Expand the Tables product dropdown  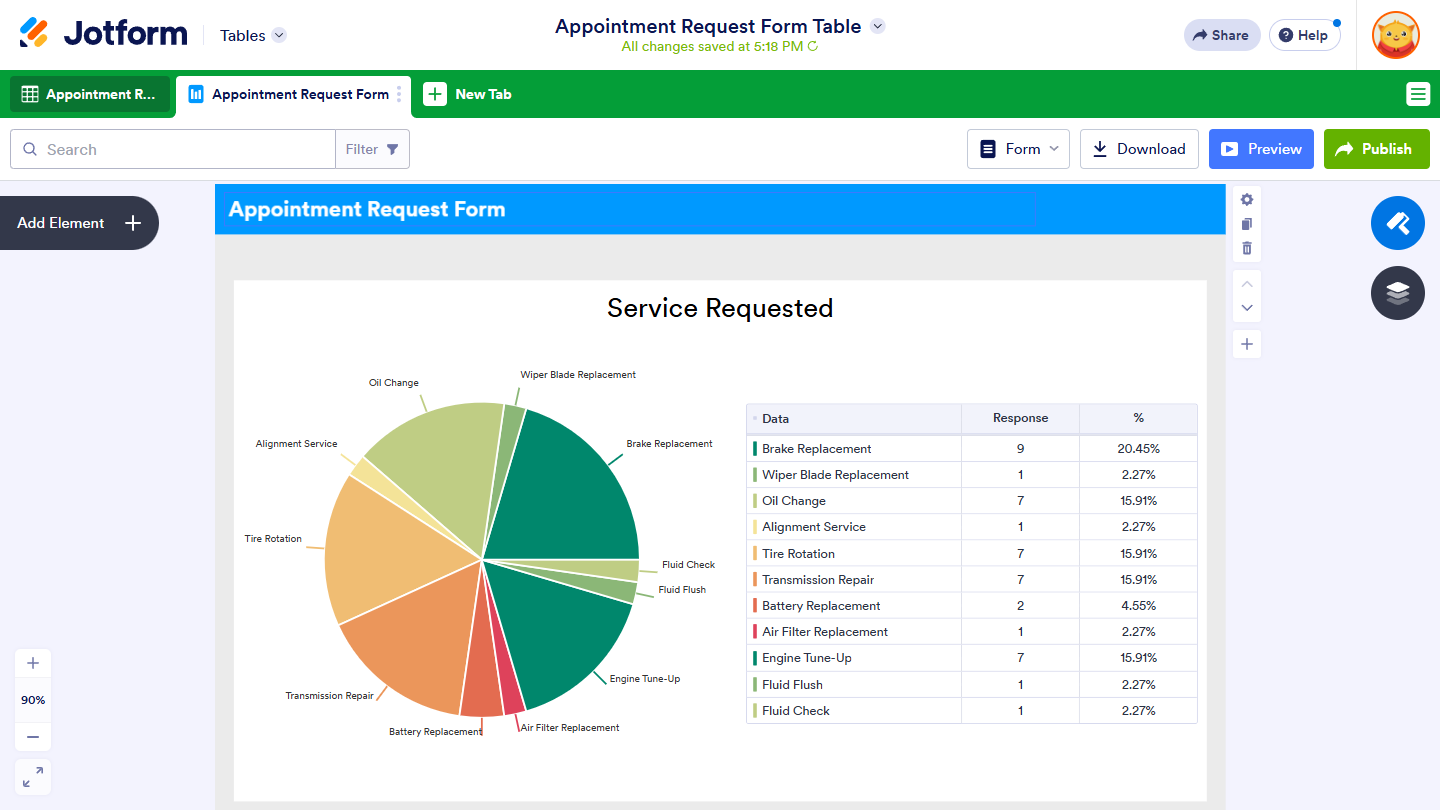(x=279, y=35)
